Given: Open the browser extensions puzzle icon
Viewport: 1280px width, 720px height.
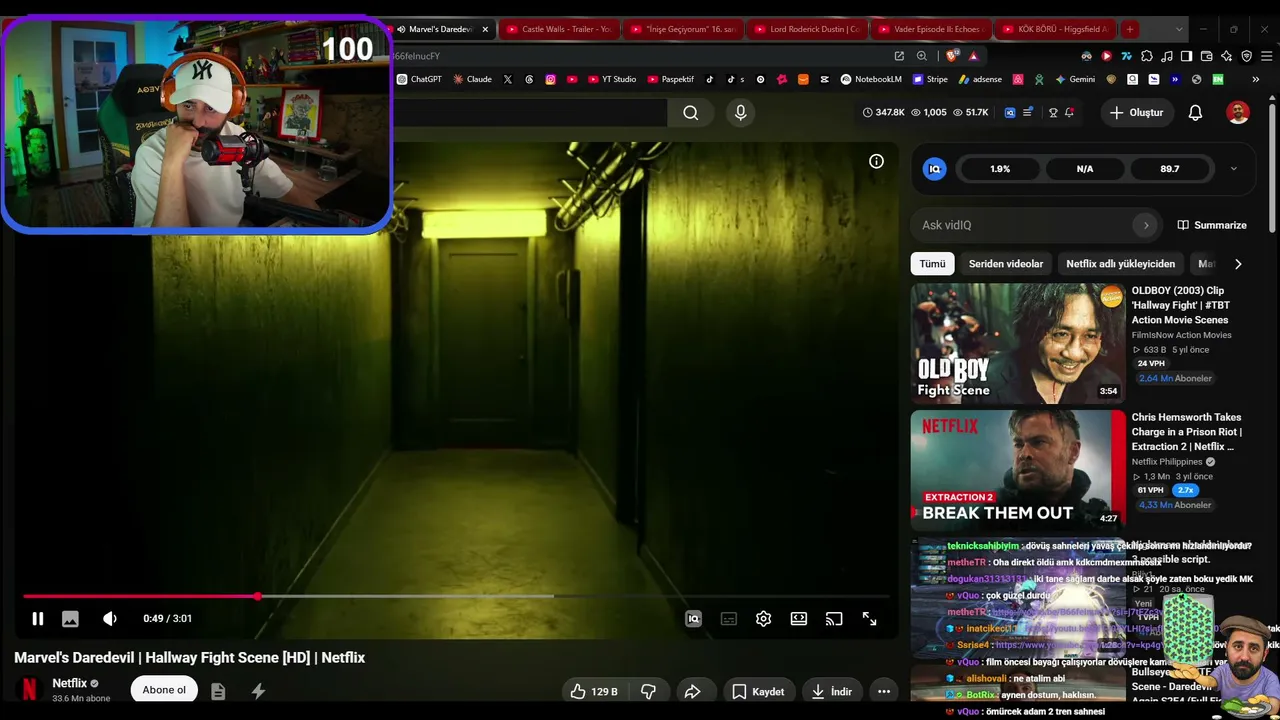Looking at the screenshot, I should pyautogui.click(x=1147, y=56).
